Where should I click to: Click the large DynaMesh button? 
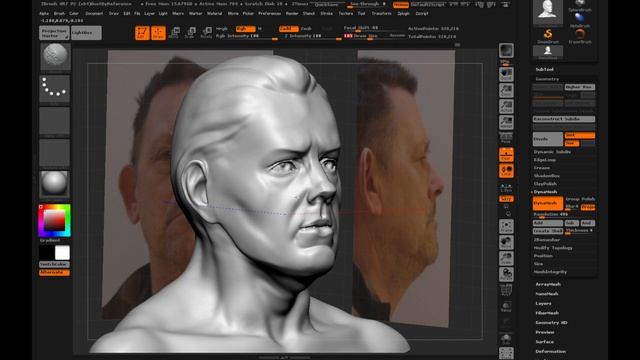(x=548, y=203)
